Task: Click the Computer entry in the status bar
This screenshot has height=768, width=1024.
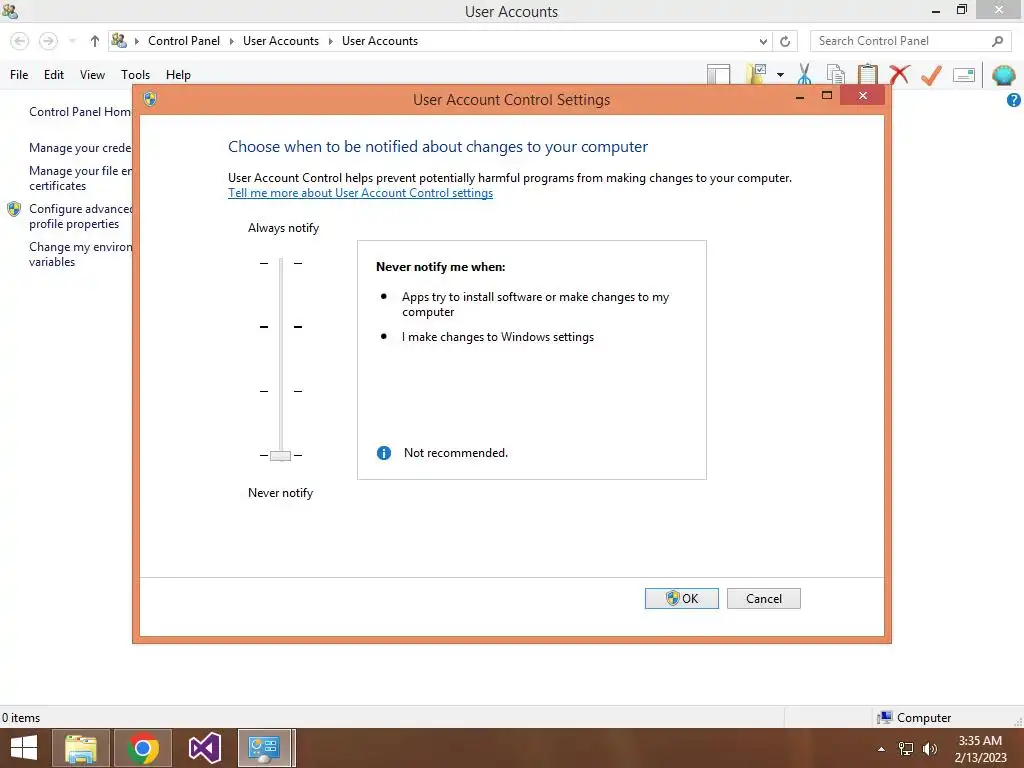Action: (914, 718)
